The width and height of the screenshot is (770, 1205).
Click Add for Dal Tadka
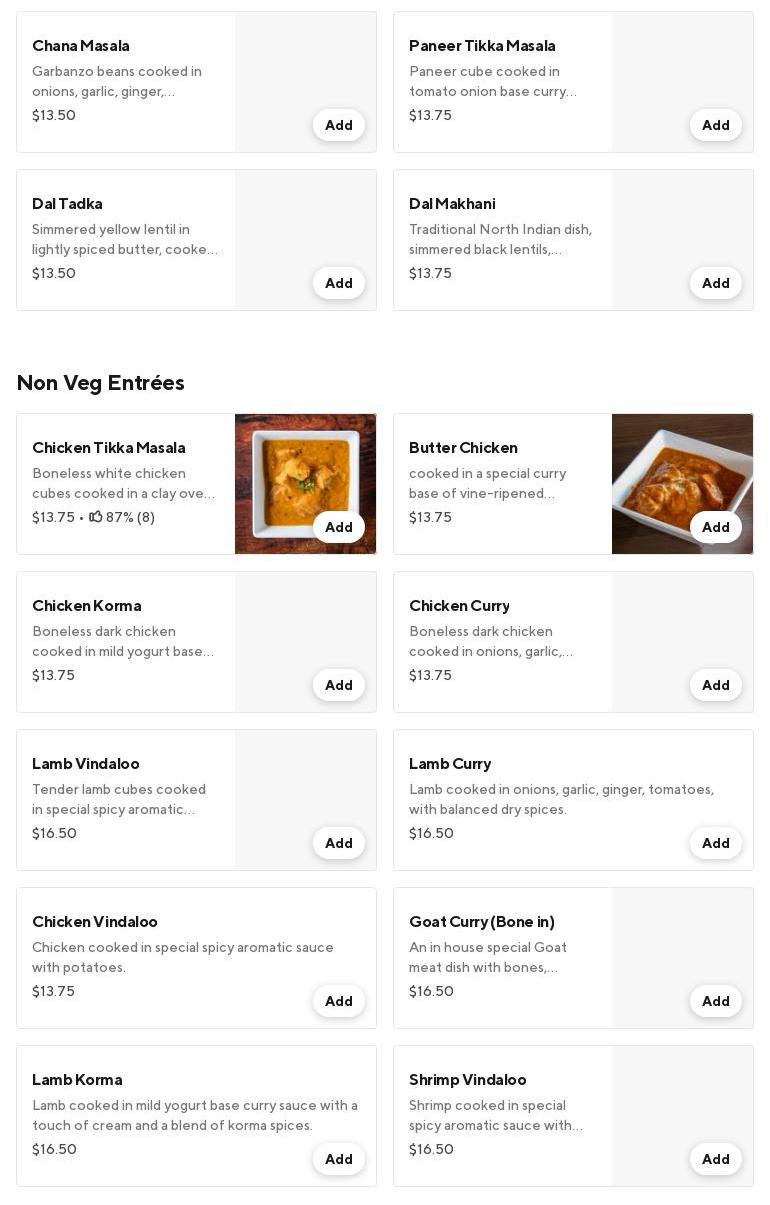point(338,283)
